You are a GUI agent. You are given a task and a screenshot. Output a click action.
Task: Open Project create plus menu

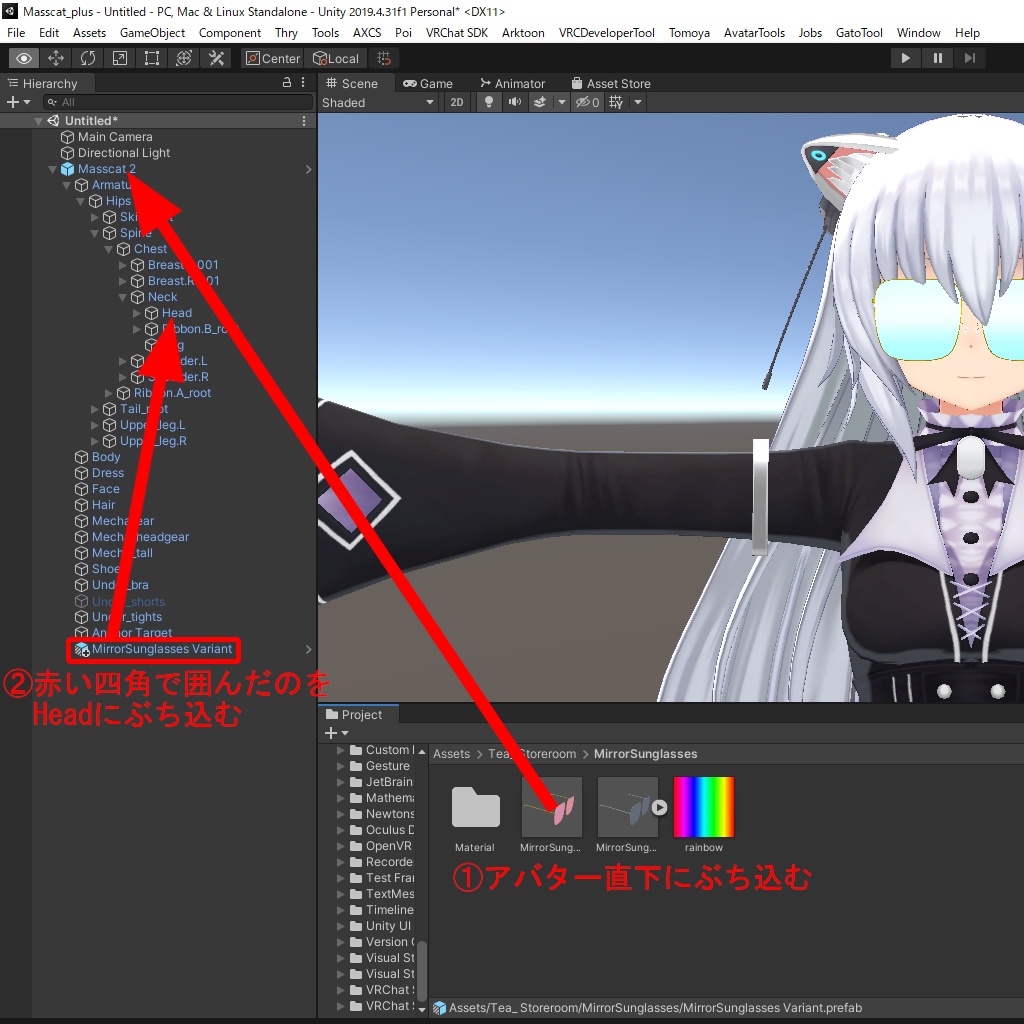pos(336,733)
